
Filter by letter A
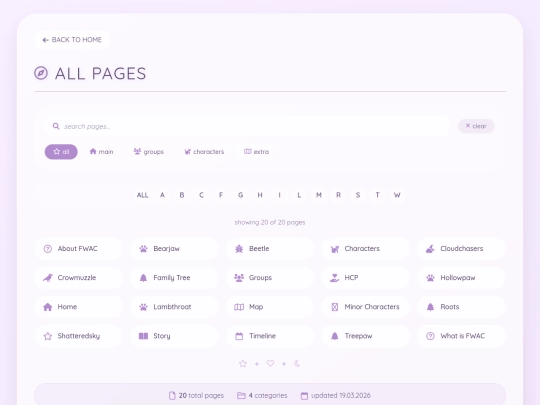point(162,195)
